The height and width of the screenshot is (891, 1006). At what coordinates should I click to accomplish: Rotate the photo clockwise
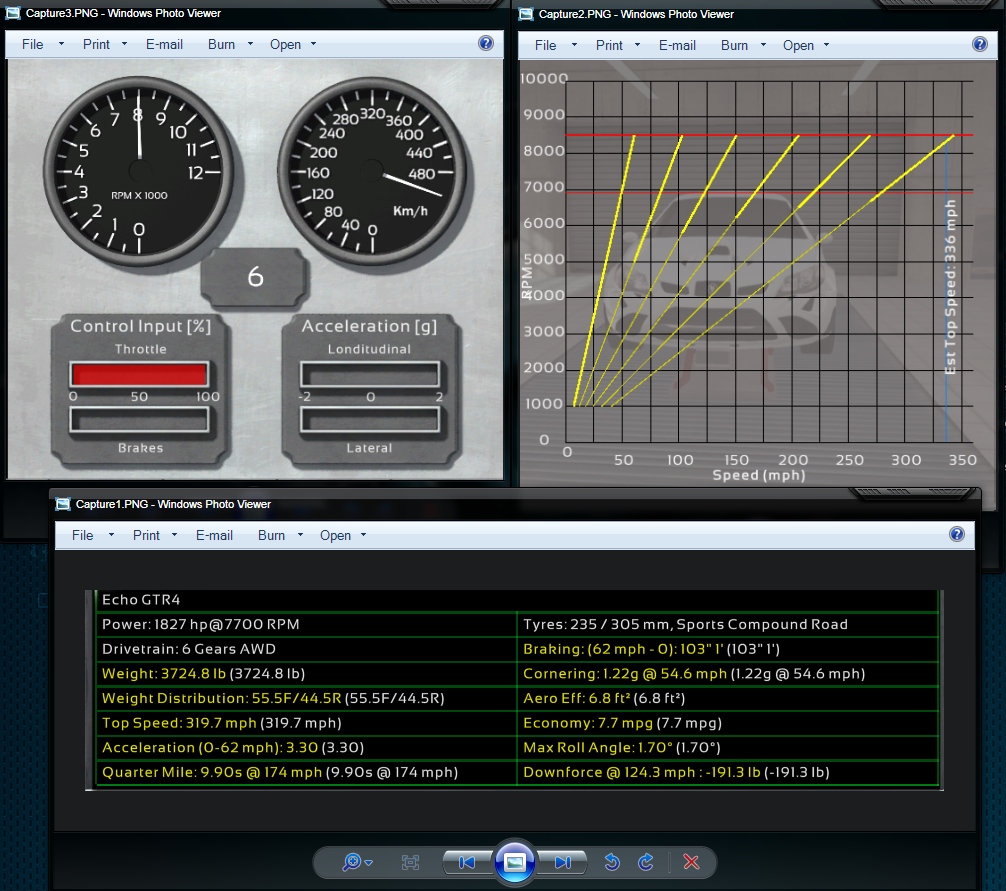645,862
